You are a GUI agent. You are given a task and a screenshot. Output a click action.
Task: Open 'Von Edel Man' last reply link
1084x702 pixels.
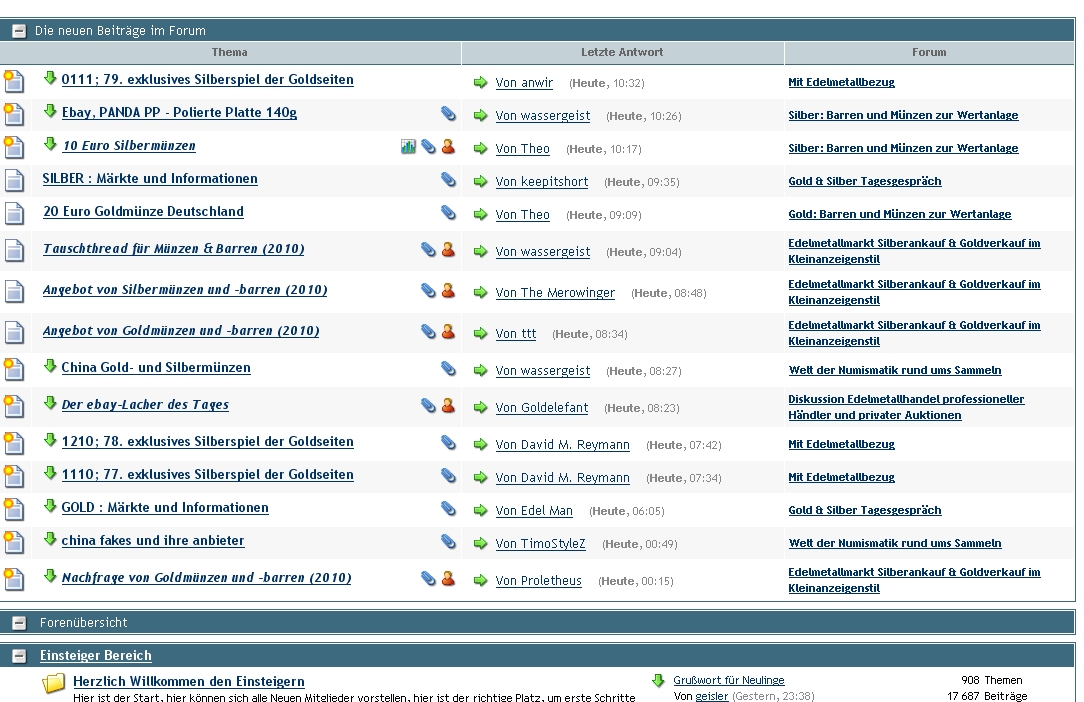(x=534, y=510)
